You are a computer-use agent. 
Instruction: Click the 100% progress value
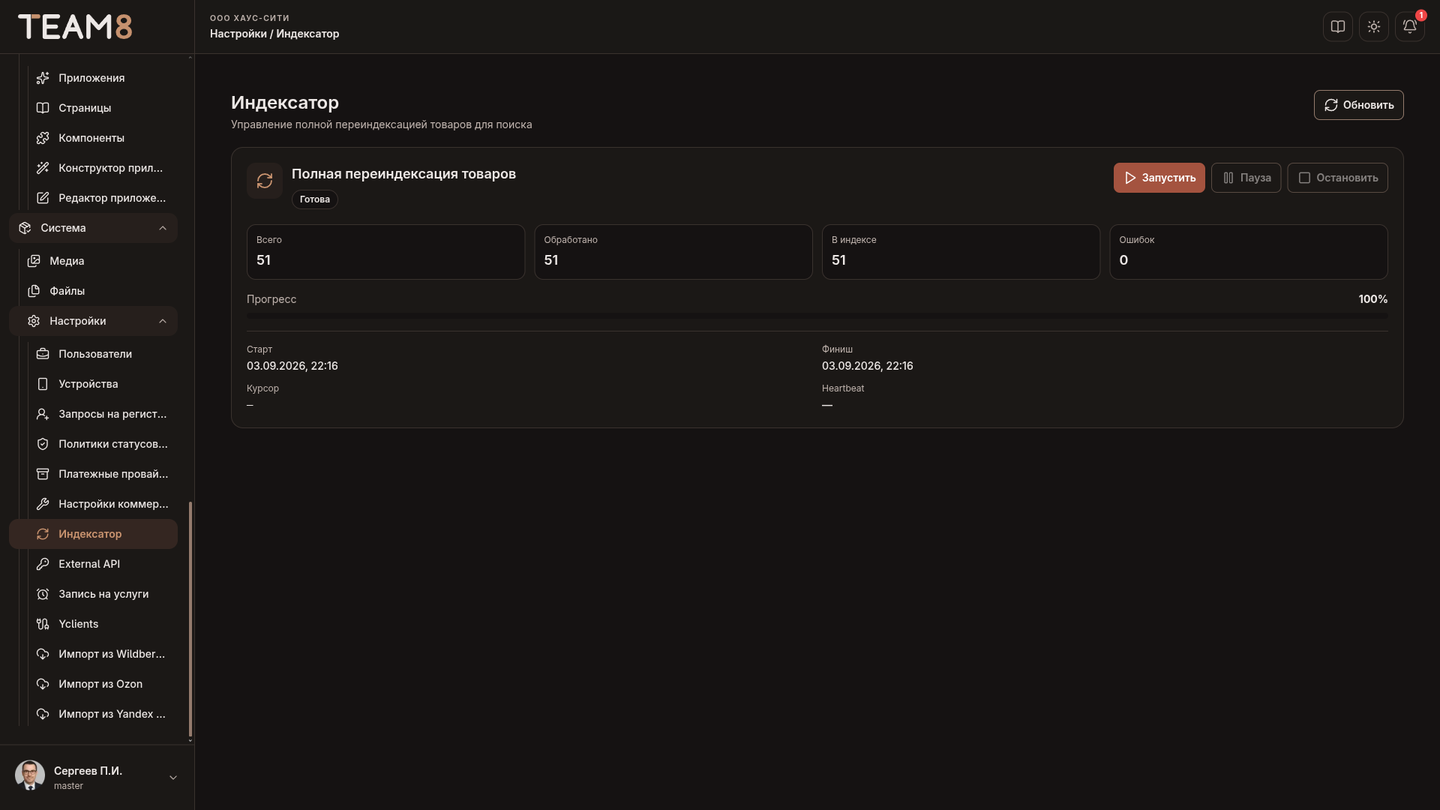pyautogui.click(x=1373, y=299)
